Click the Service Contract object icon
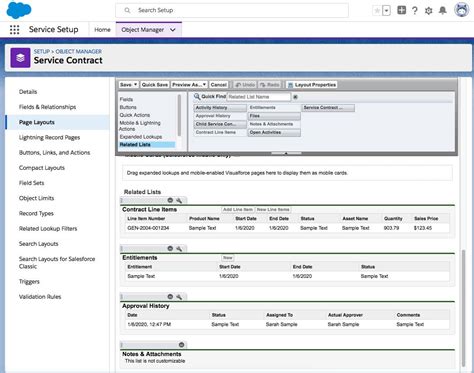This screenshot has height=373, width=474. (x=20, y=58)
